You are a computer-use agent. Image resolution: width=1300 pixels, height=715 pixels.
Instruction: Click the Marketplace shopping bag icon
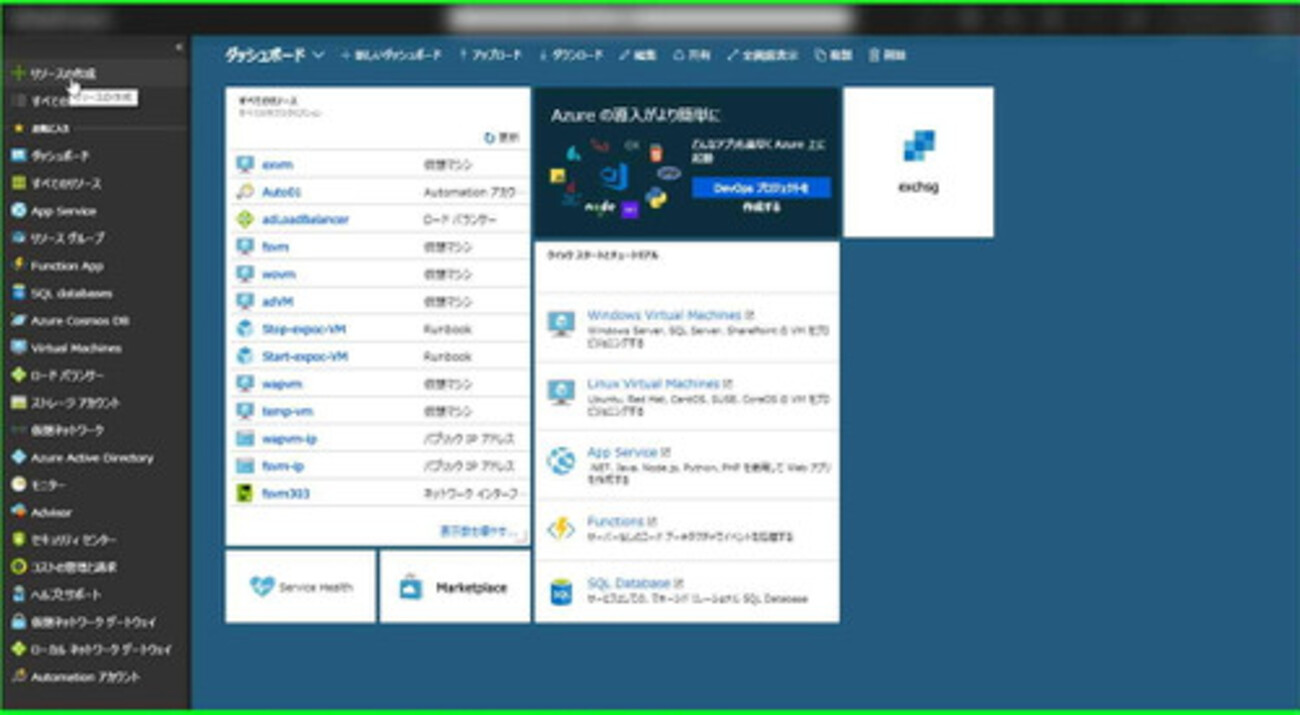(x=411, y=587)
